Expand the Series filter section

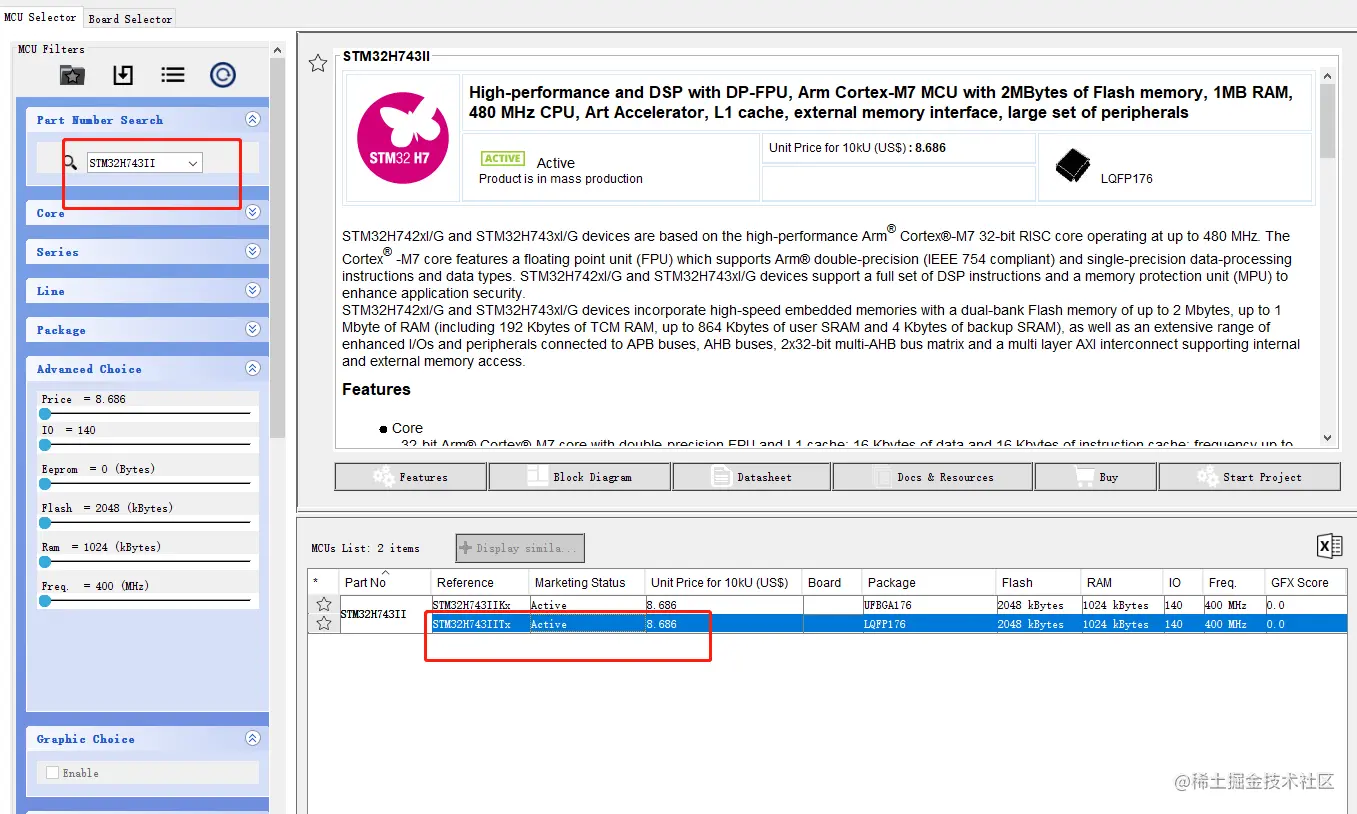[252, 251]
